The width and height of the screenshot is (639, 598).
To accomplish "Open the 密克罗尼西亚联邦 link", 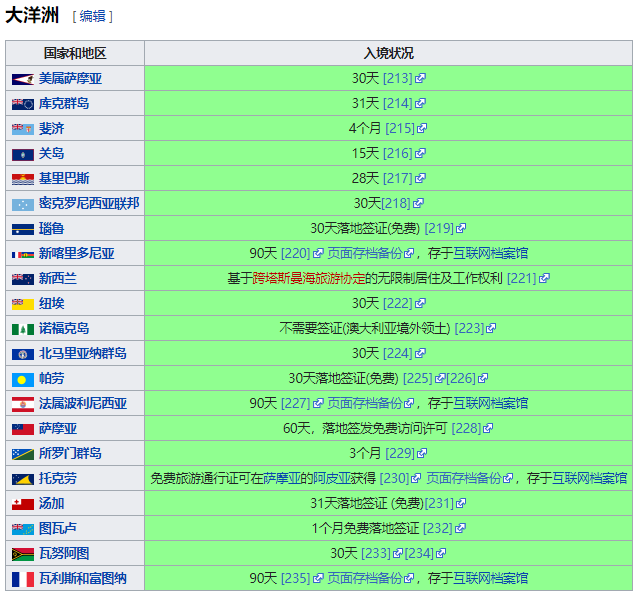I will 89,203.
